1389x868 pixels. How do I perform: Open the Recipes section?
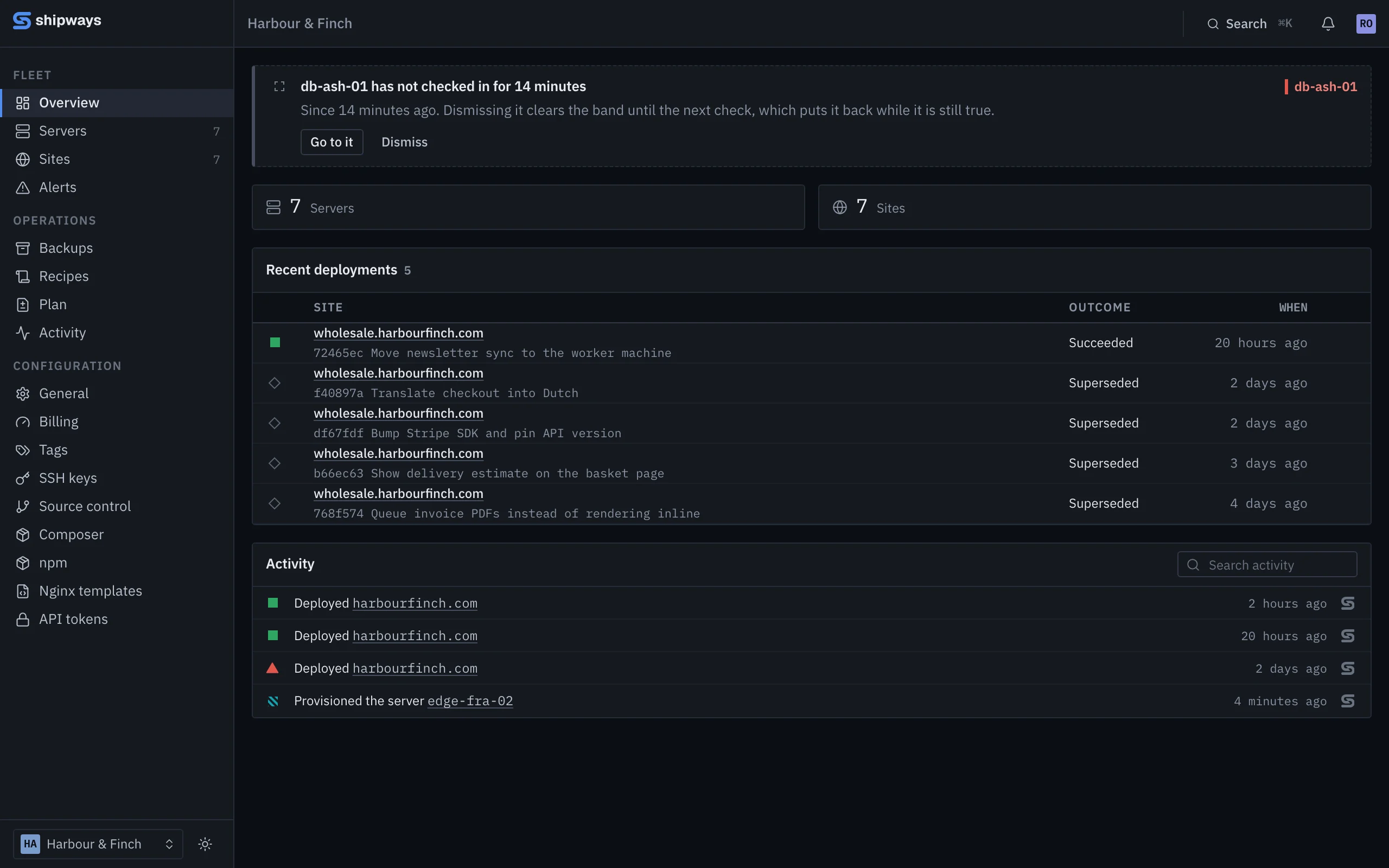tap(117, 276)
